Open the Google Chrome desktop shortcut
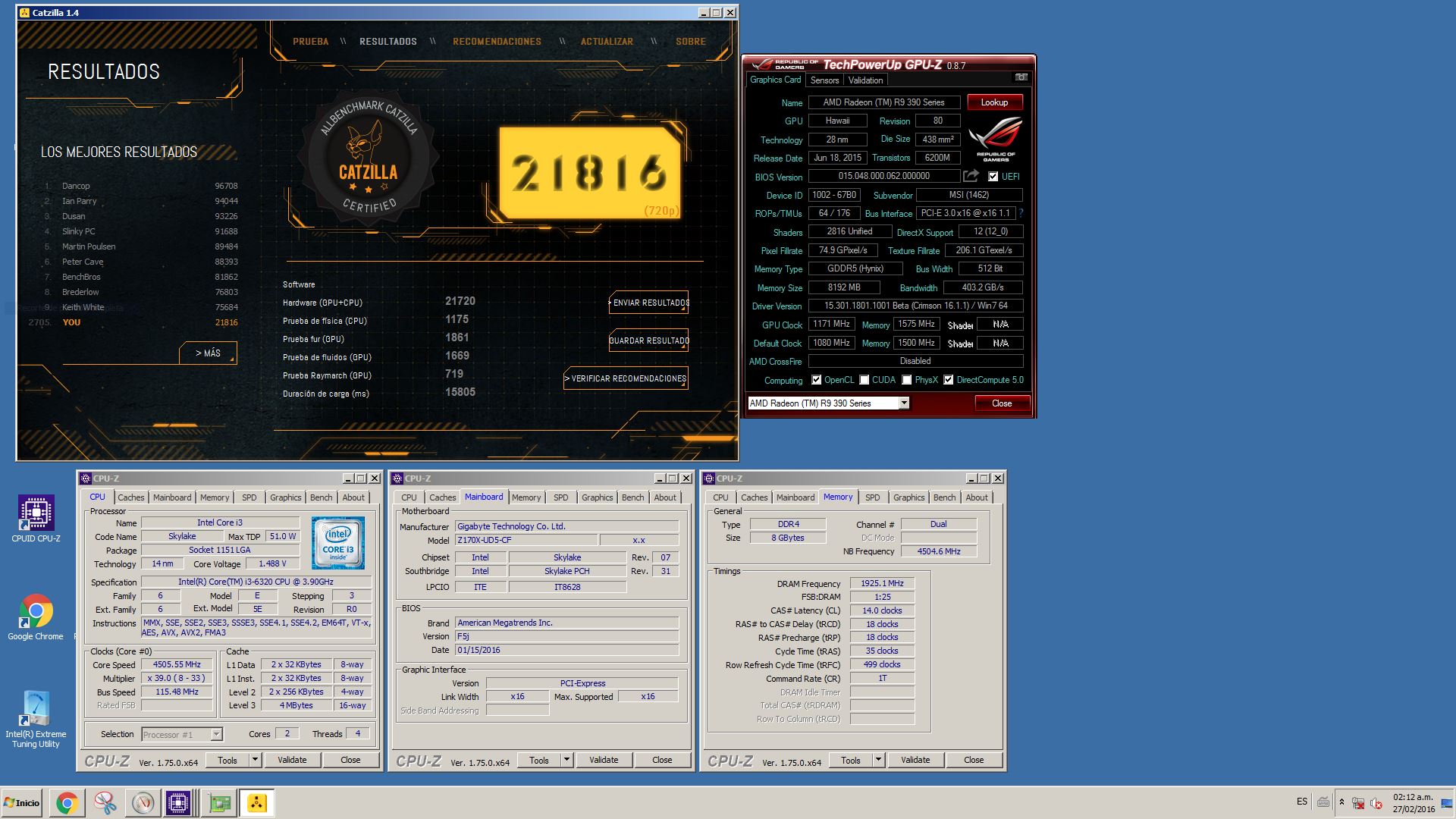This screenshot has height=819, width=1456. (x=36, y=617)
